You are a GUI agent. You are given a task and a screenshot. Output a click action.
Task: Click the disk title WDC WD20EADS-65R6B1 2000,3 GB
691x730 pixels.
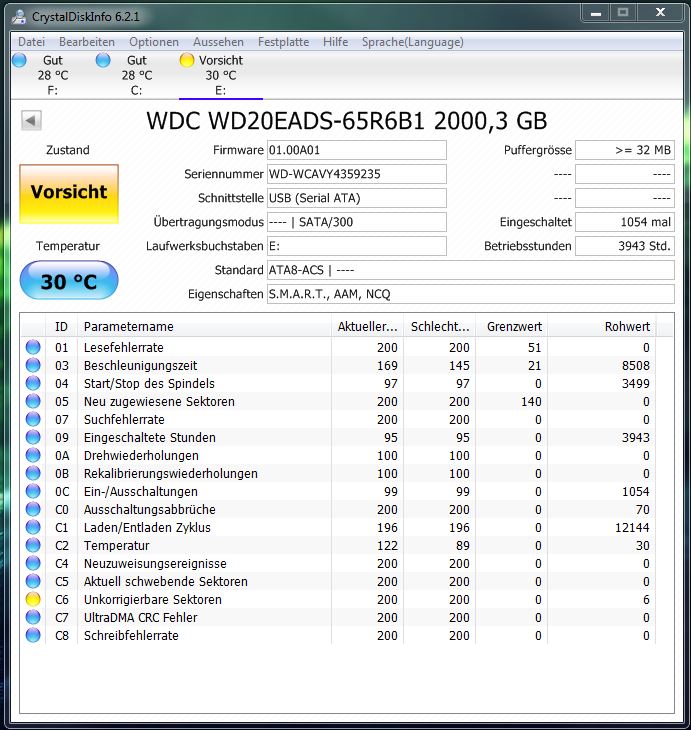click(346, 121)
